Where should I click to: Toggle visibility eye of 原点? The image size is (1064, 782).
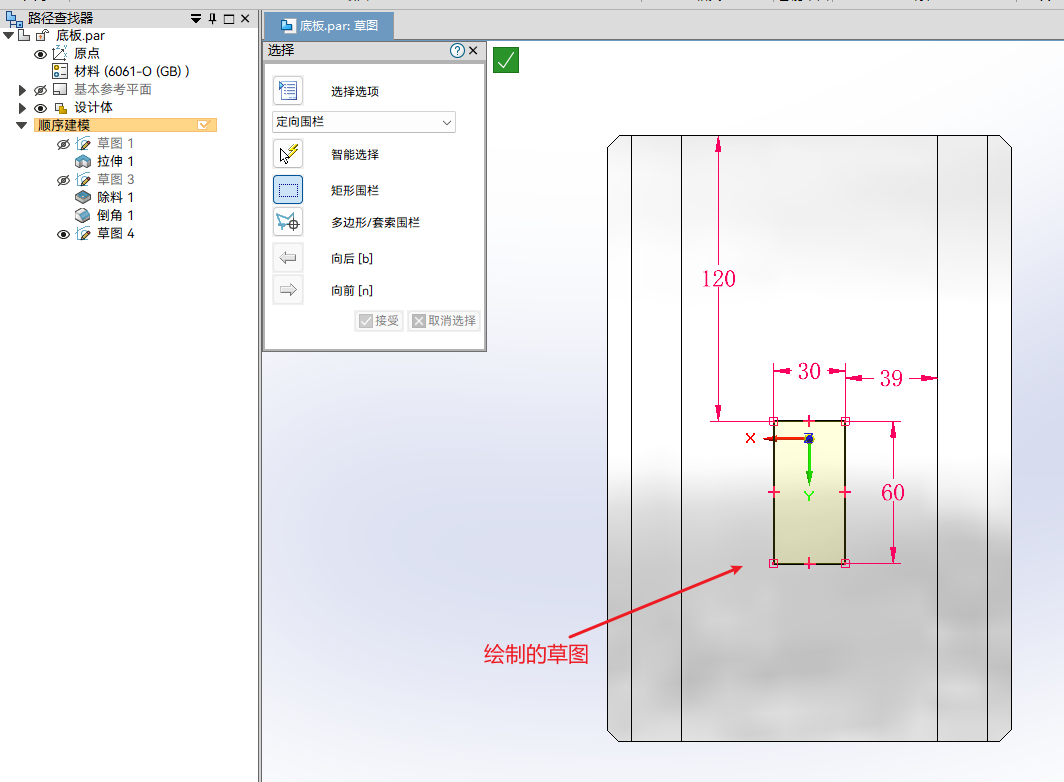(41, 54)
